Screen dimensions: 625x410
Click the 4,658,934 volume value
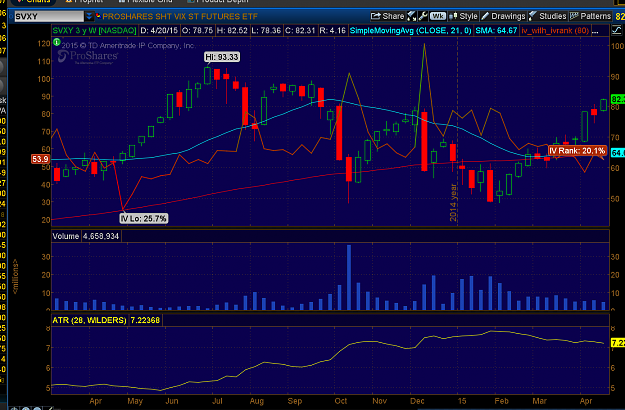[101, 236]
